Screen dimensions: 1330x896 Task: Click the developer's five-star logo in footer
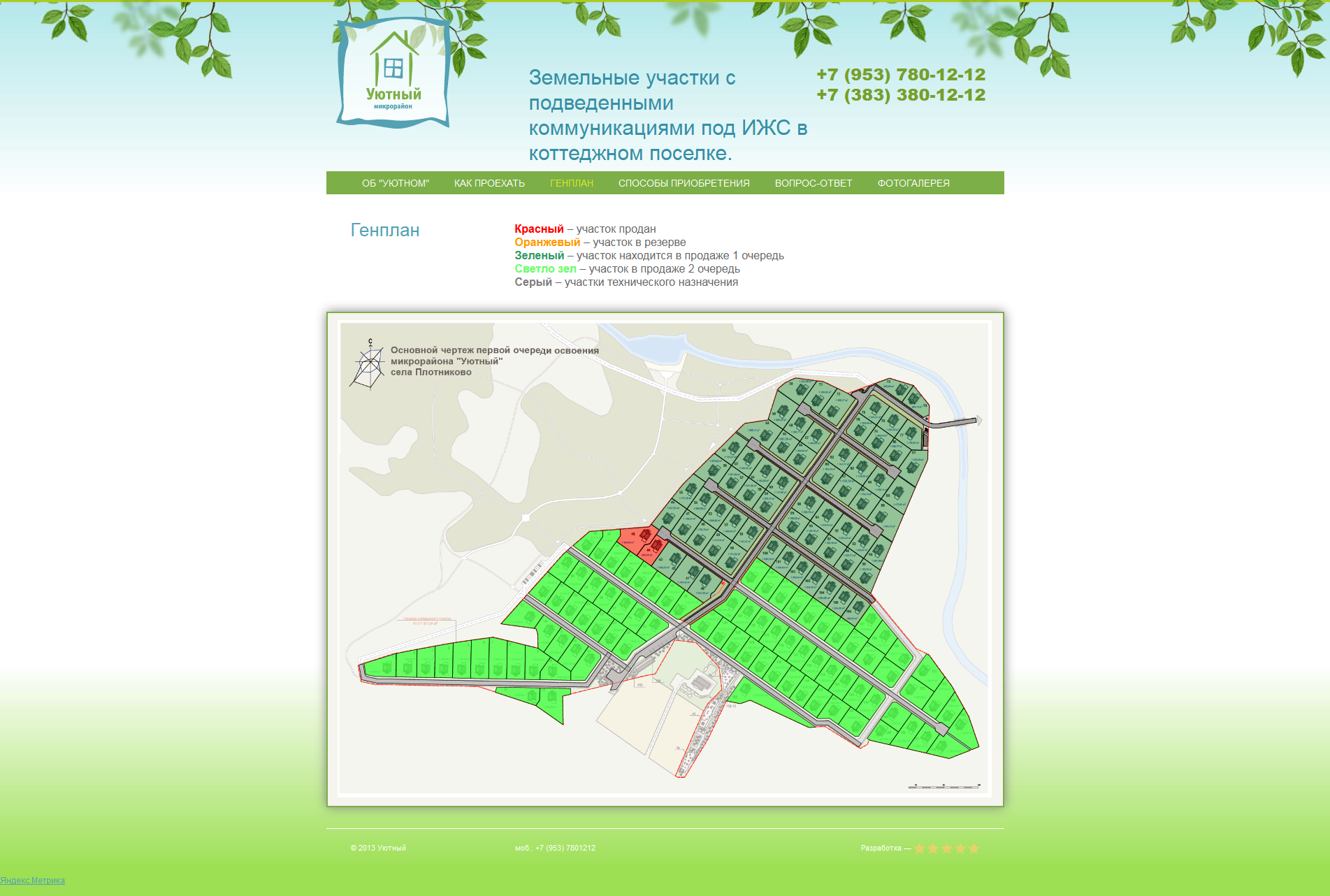pyautogui.click(x=946, y=848)
